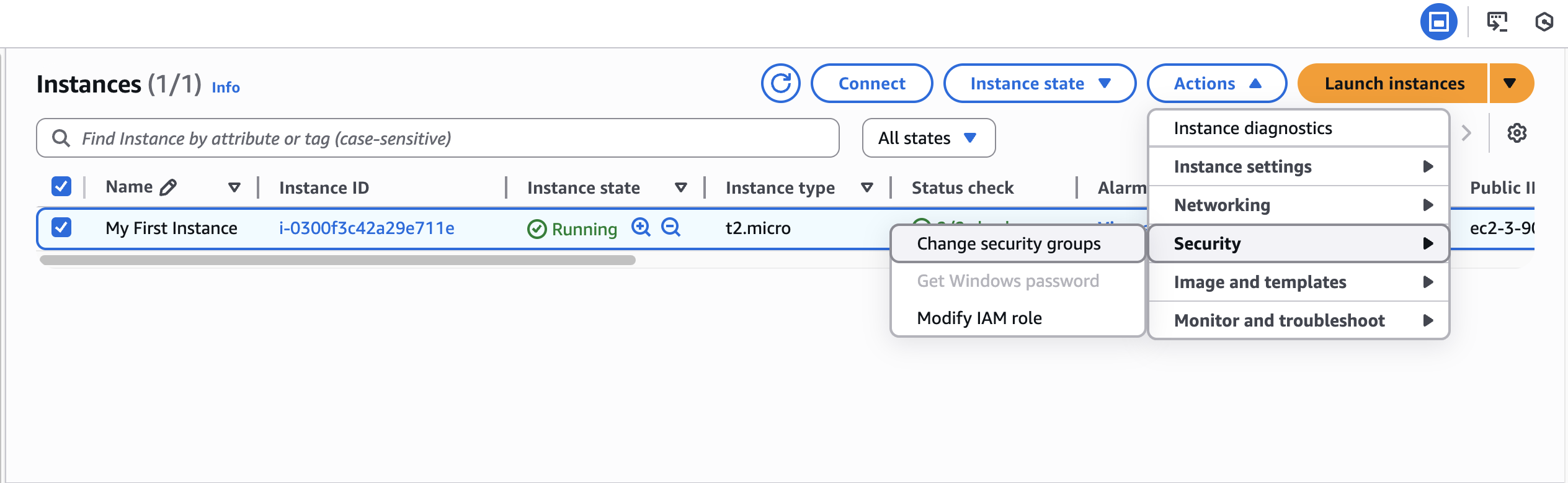
Task: Expand the Instance state dropdown button
Action: pos(1040,83)
